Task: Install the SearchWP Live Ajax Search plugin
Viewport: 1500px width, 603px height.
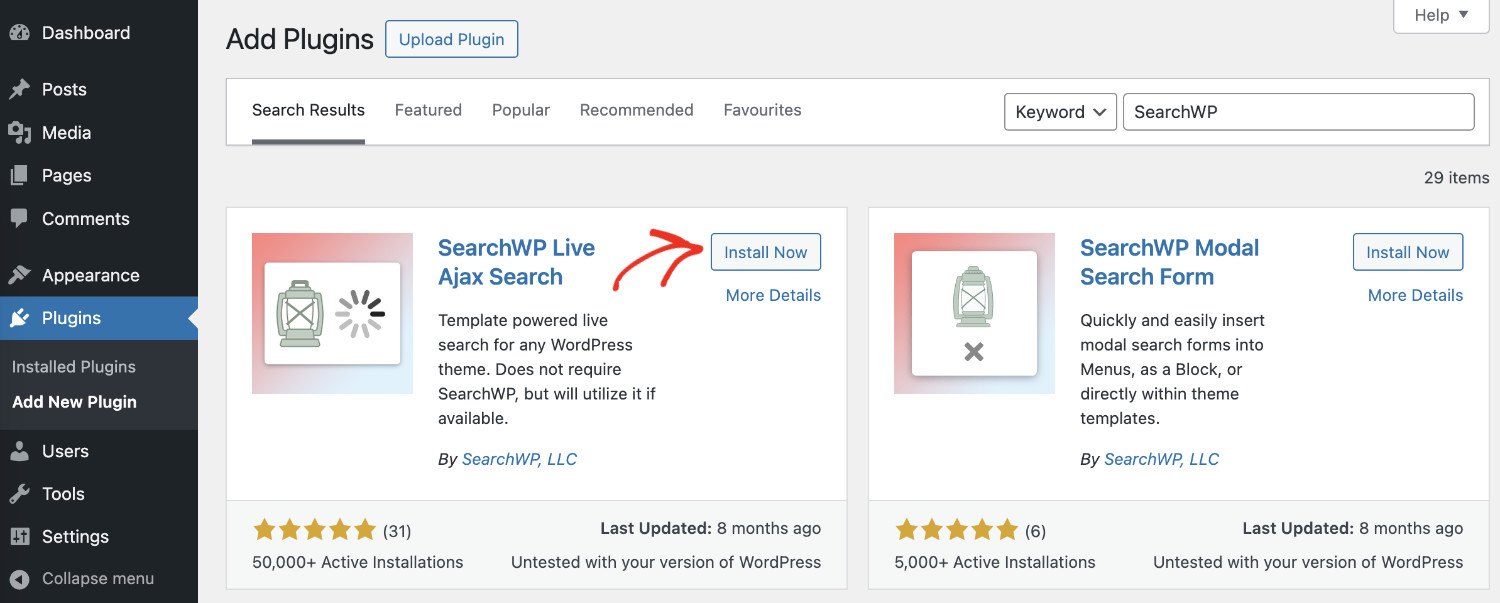Action: 765,252
